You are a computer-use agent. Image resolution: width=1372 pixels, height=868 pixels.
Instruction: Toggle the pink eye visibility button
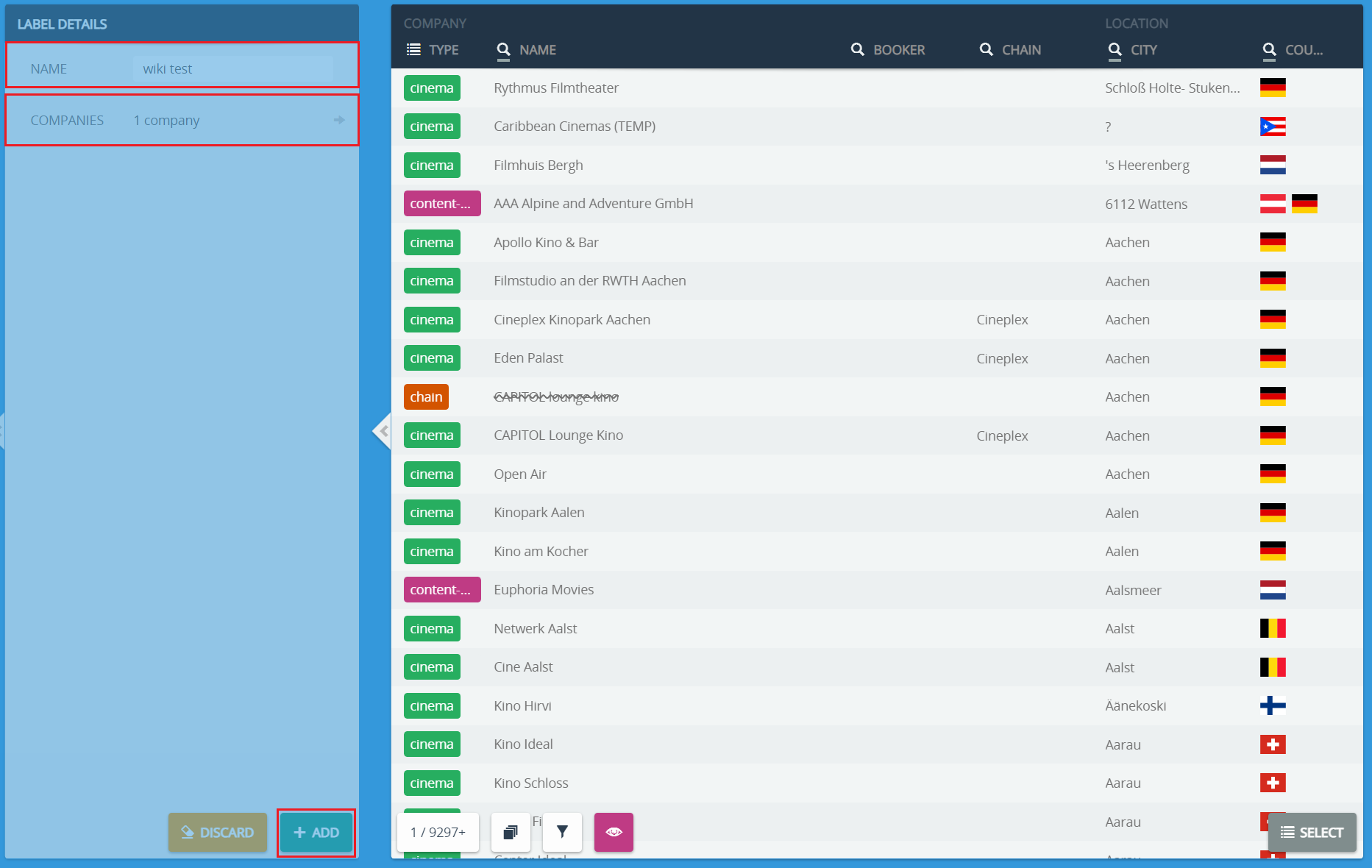point(614,832)
